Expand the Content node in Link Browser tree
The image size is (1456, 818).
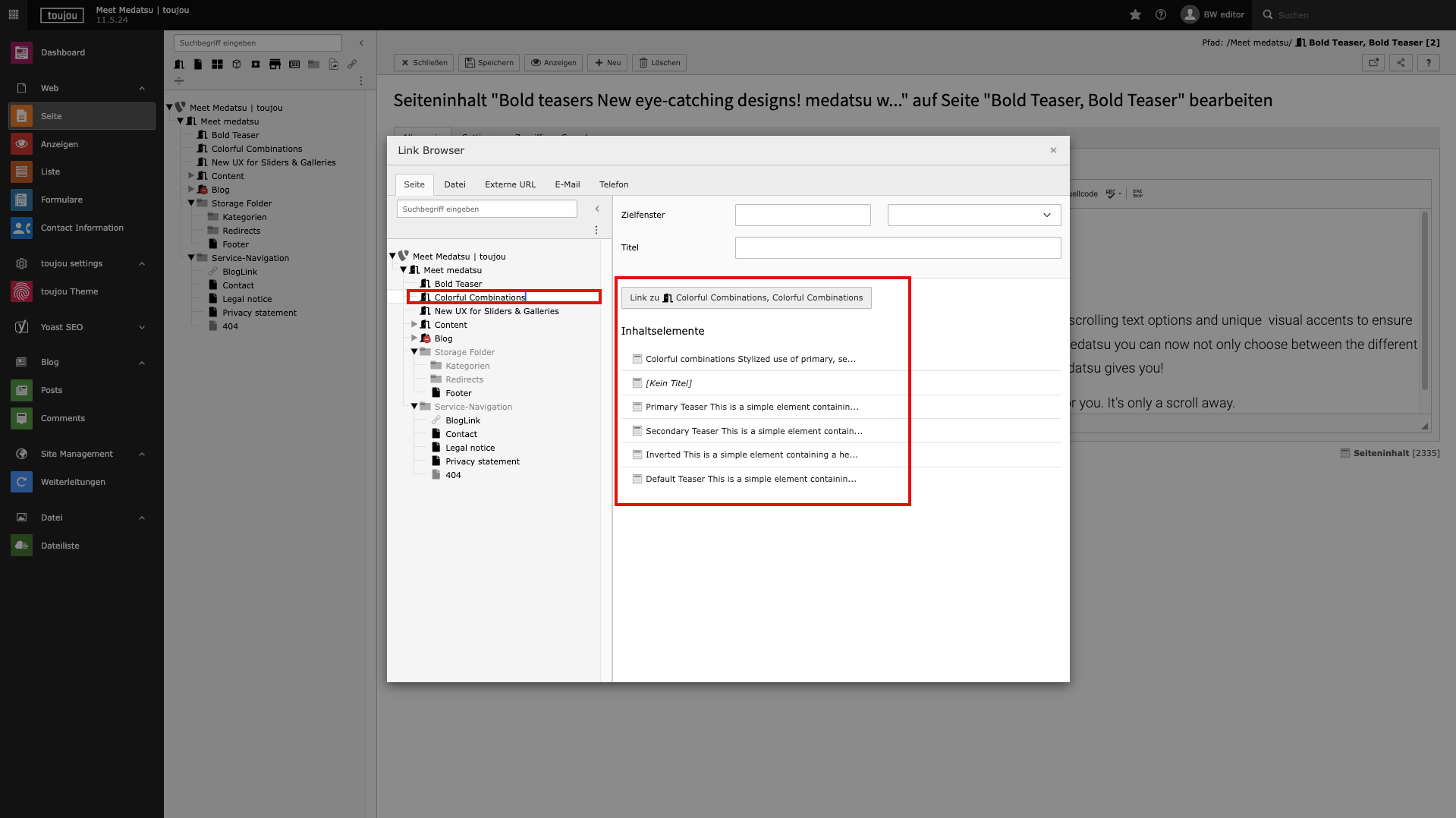pos(414,325)
